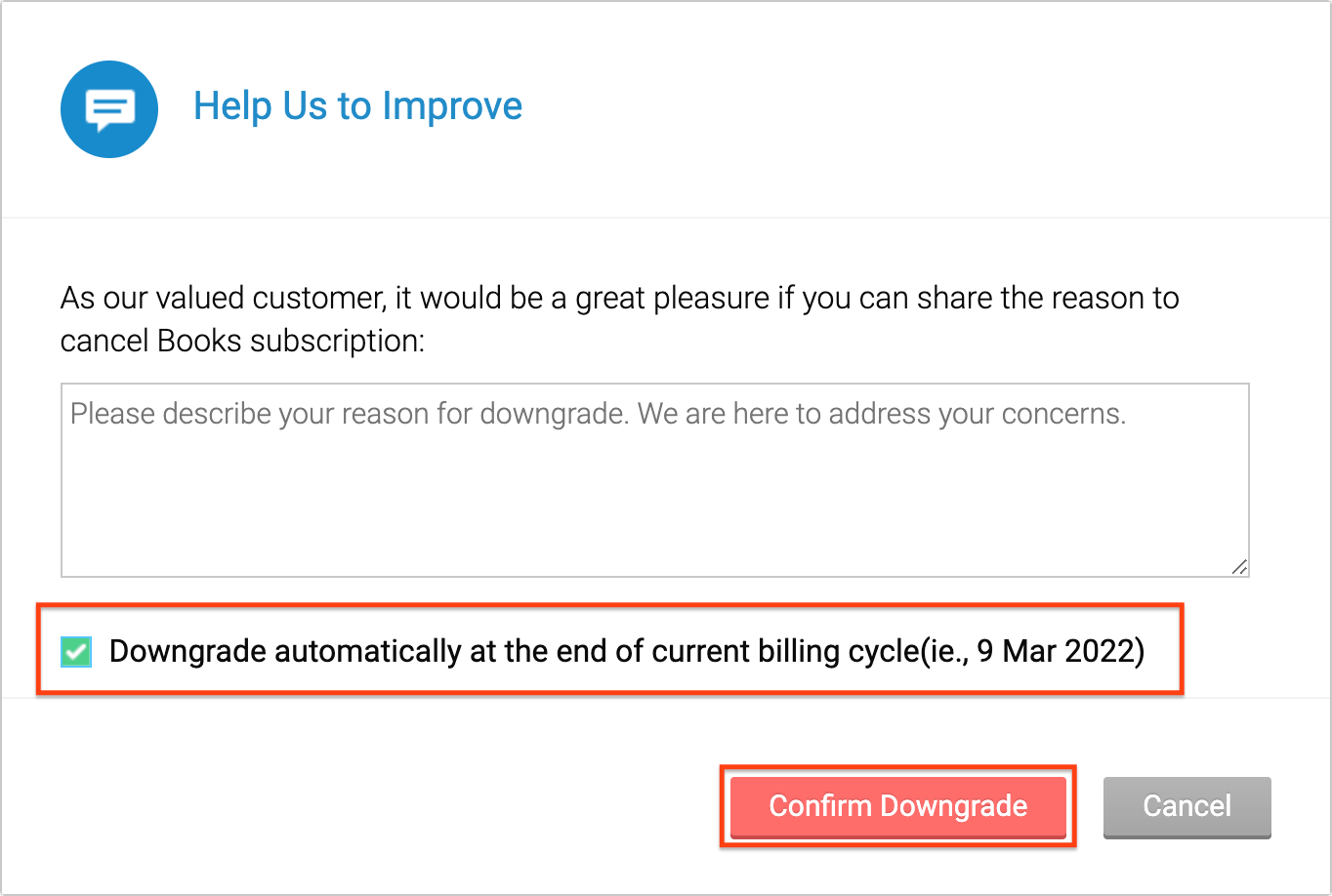The height and width of the screenshot is (896, 1332).
Task: Click the white speech bubble glyph
Action: (x=109, y=109)
